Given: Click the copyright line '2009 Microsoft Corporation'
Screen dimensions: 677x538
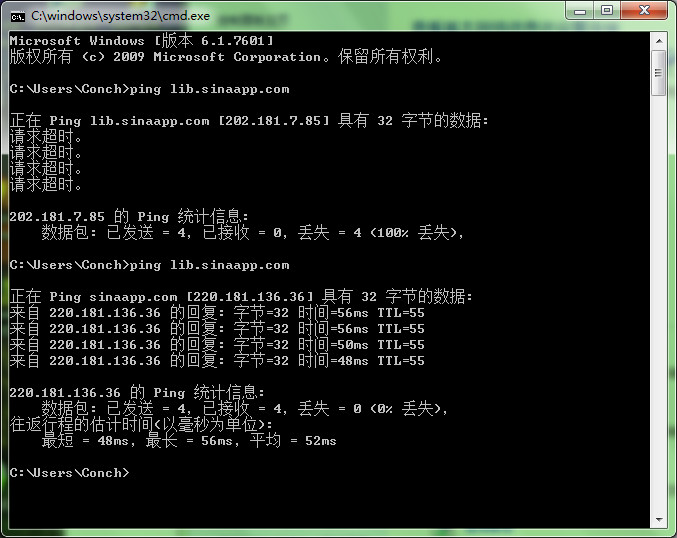Looking at the screenshot, I should (217, 57).
